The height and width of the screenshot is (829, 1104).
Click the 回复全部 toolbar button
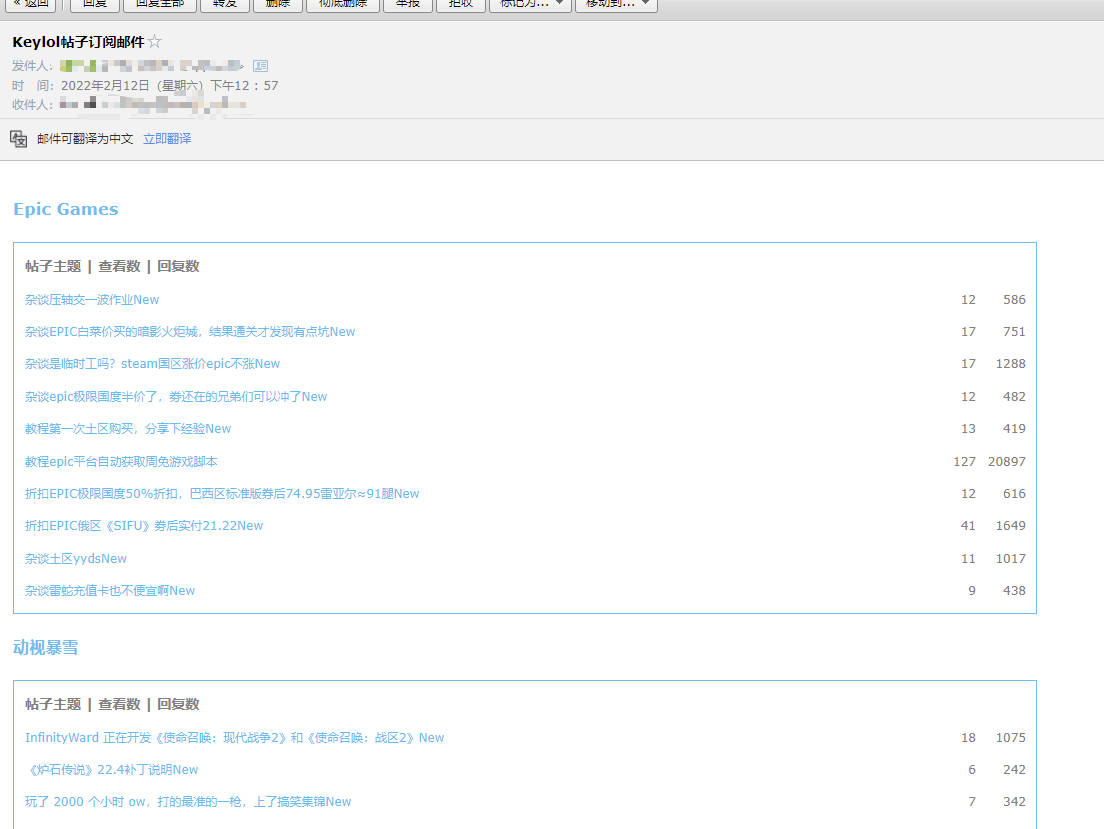click(x=160, y=4)
